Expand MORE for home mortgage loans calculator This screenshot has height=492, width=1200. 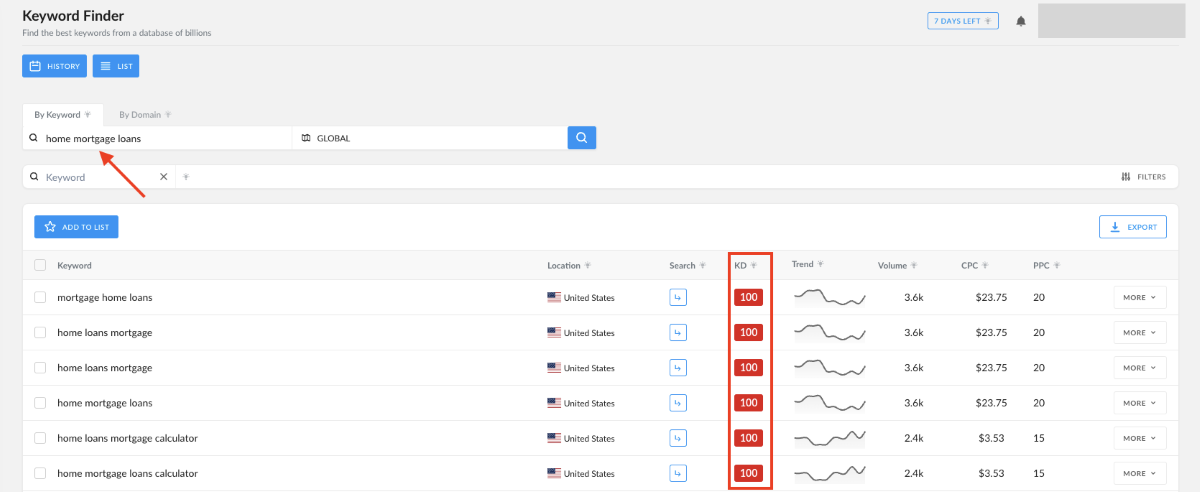pyautogui.click(x=1140, y=473)
